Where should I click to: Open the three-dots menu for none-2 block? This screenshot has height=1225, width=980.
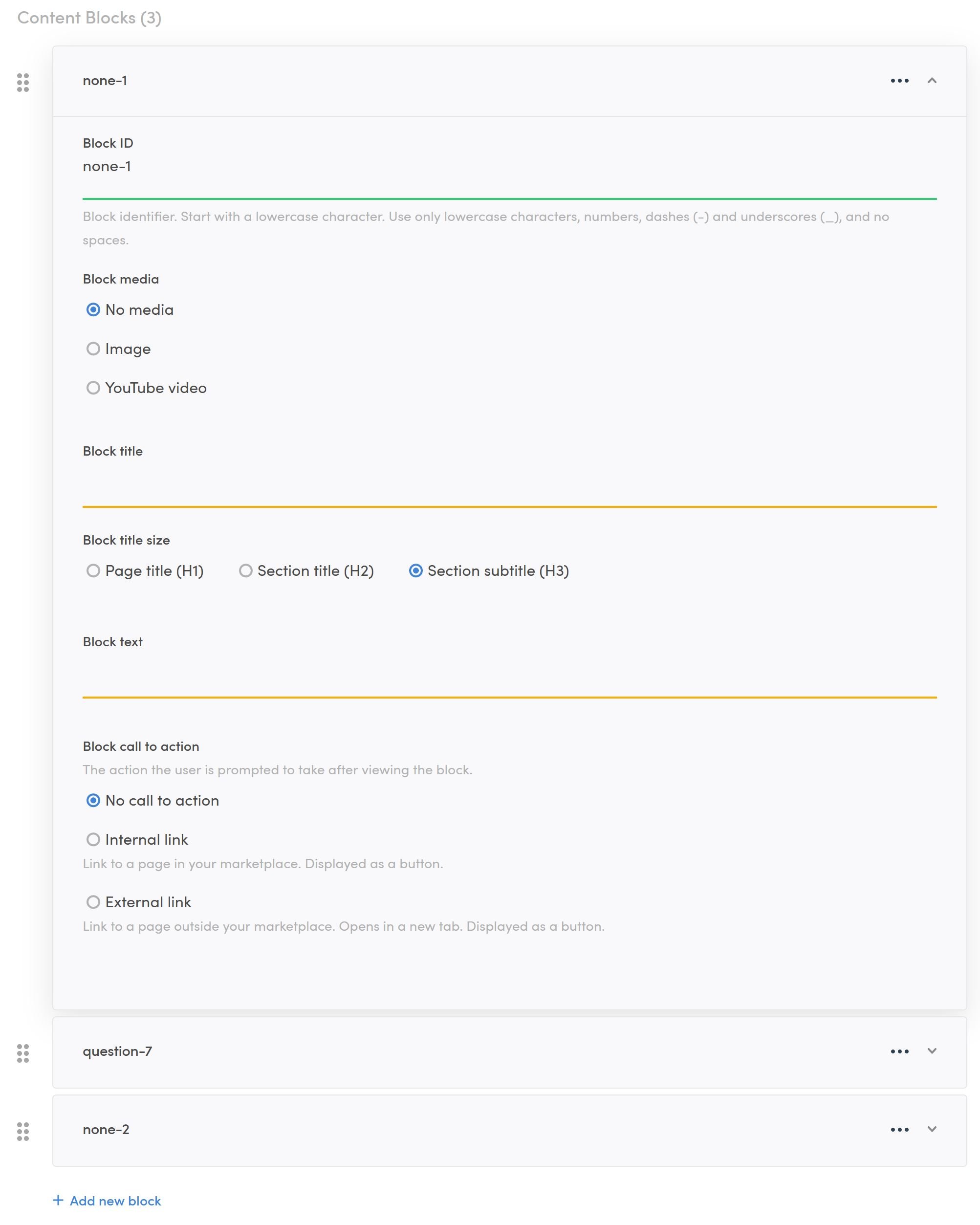click(899, 1130)
